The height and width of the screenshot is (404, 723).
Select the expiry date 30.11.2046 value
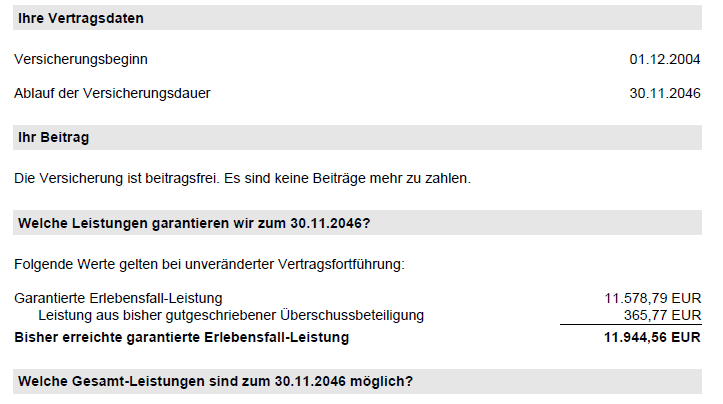[665, 94]
